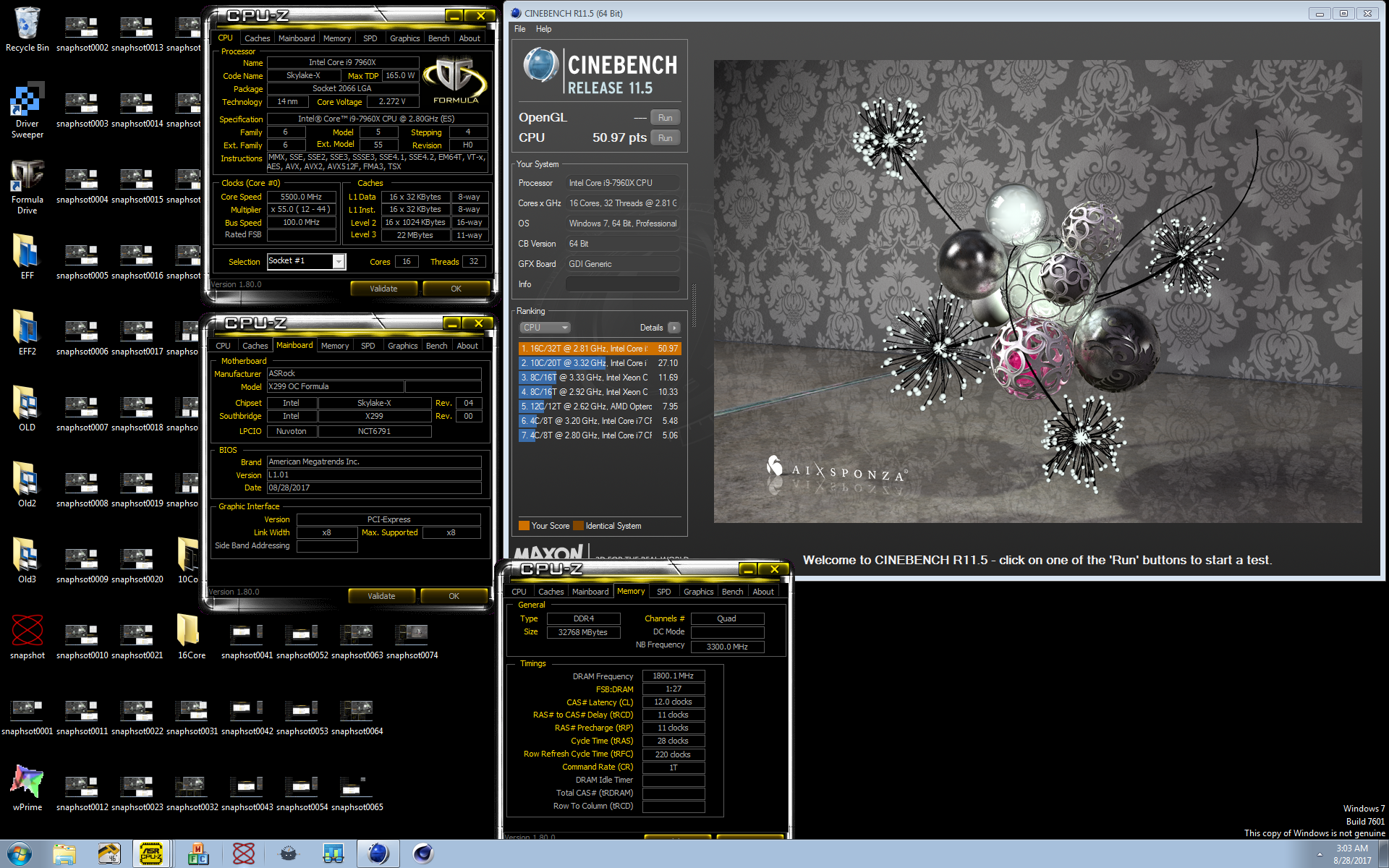Select the 16Core folder on desktop
Viewport: 1389px width, 868px height.
(x=191, y=637)
